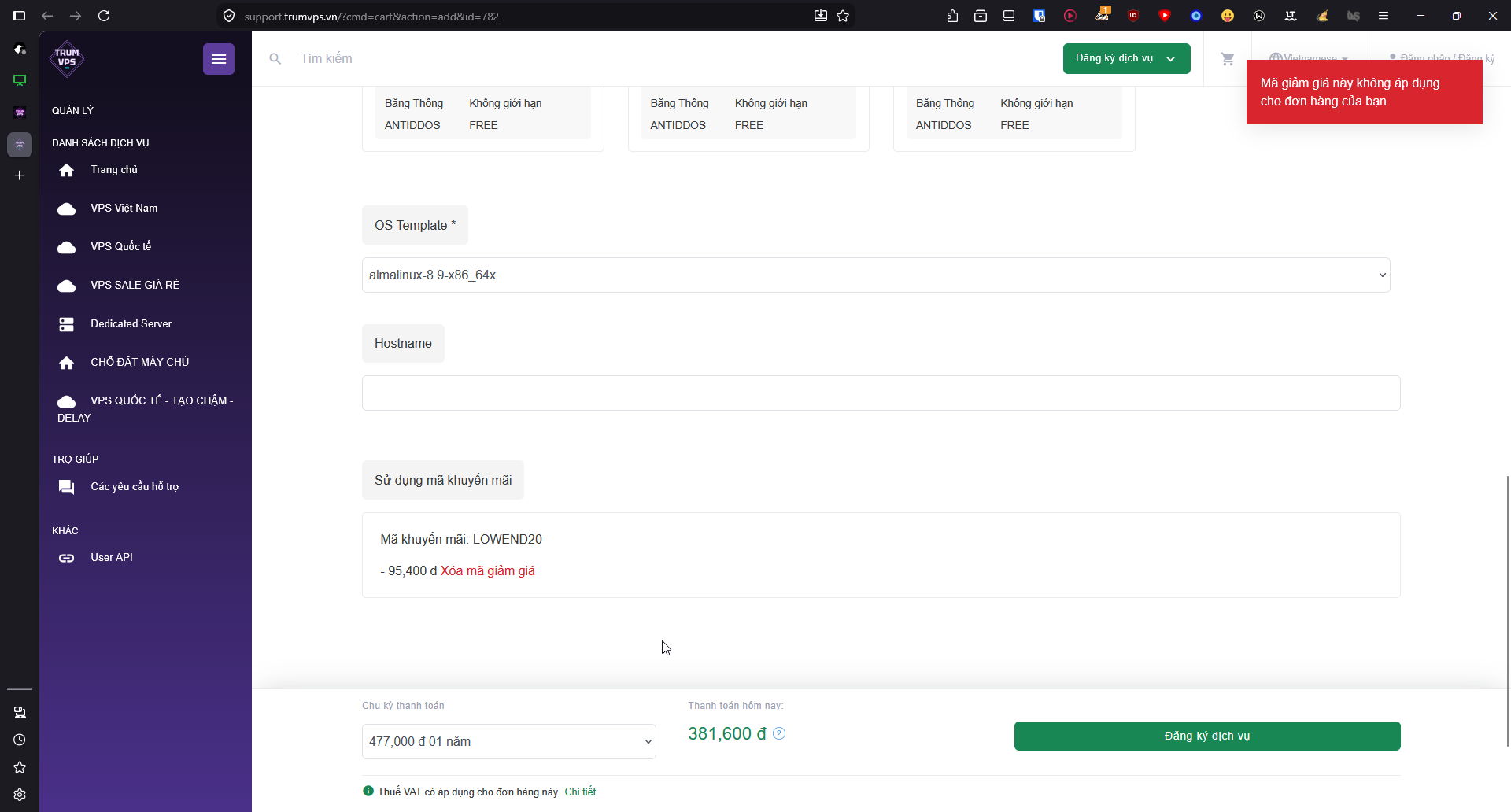
Task: Click the browser address bar URL
Action: point(371,17)
